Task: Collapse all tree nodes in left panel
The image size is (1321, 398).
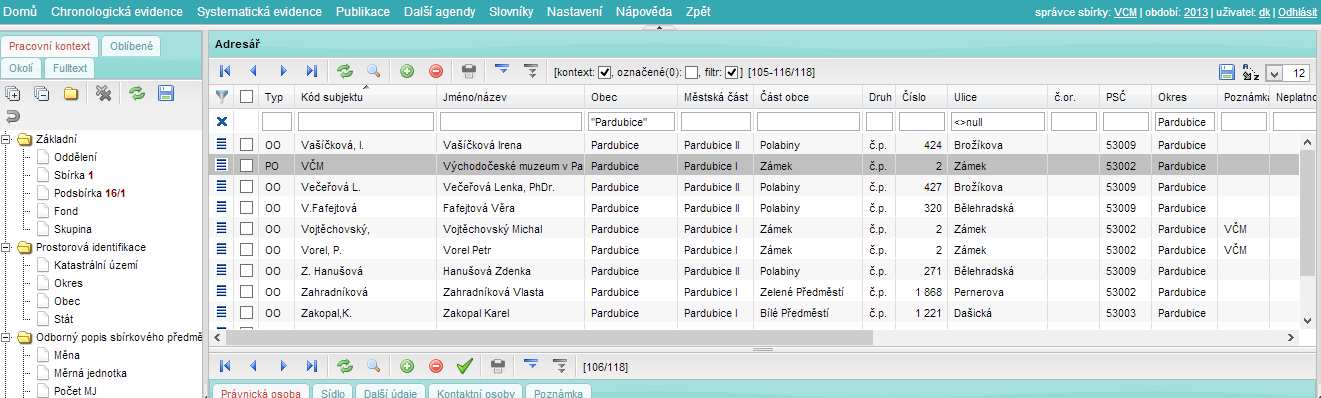Action: tap(41, 93)
